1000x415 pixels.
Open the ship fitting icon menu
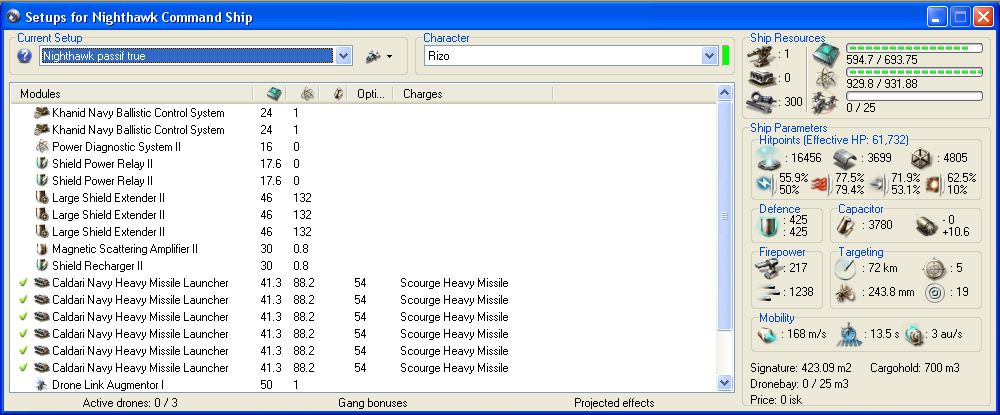(379, 57)
